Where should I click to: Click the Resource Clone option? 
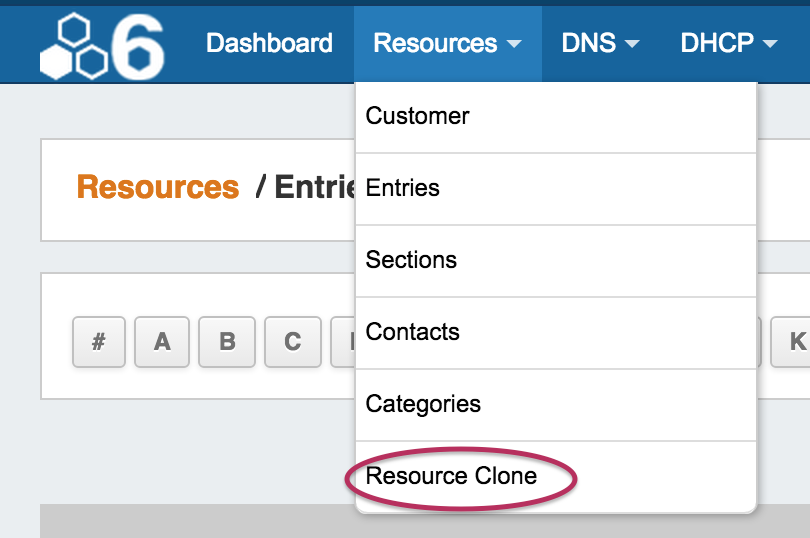pyautogui.click(x=451, y=476)
